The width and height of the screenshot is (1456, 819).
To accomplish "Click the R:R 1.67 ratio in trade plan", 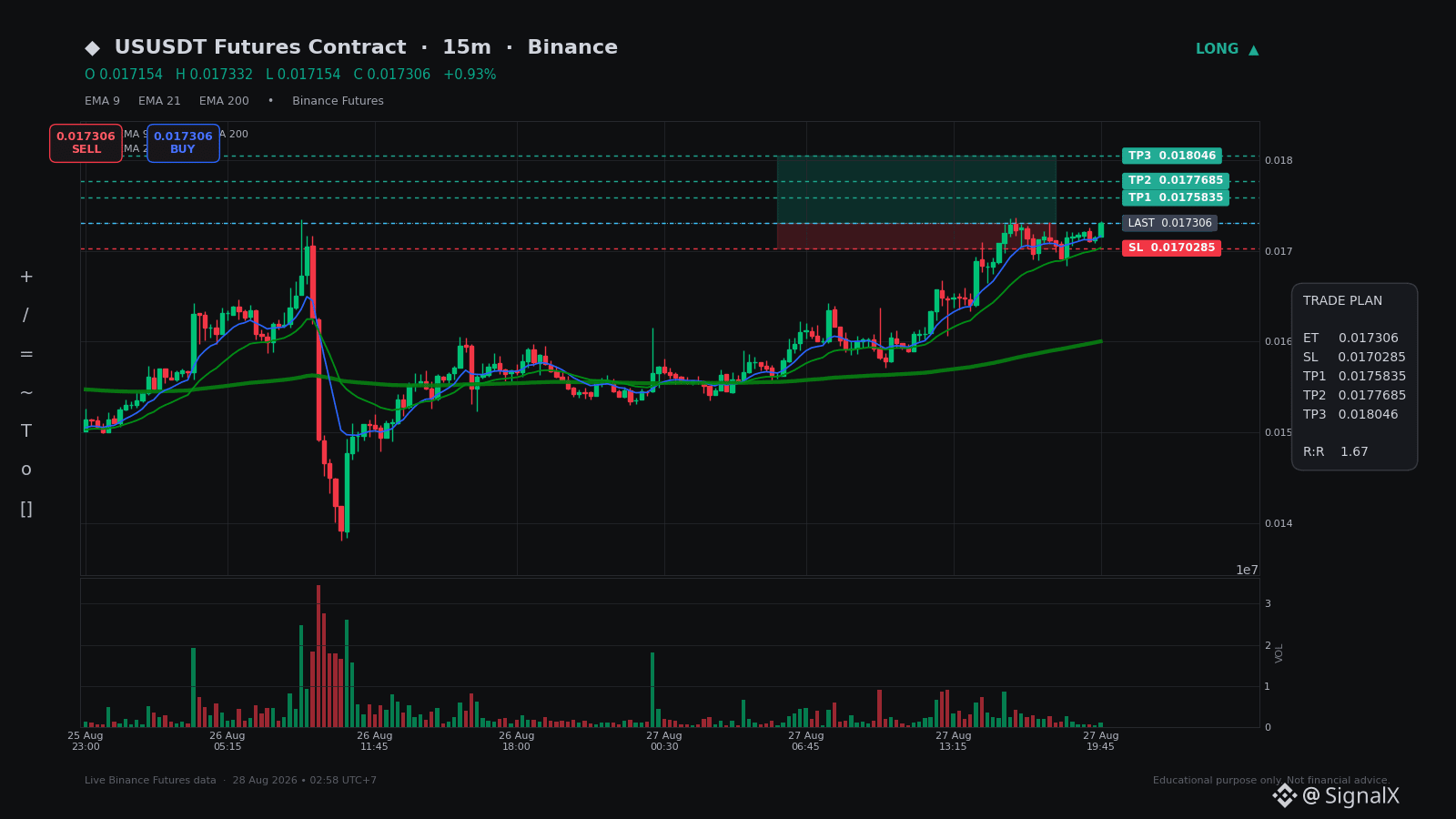I will point(1336,452).
